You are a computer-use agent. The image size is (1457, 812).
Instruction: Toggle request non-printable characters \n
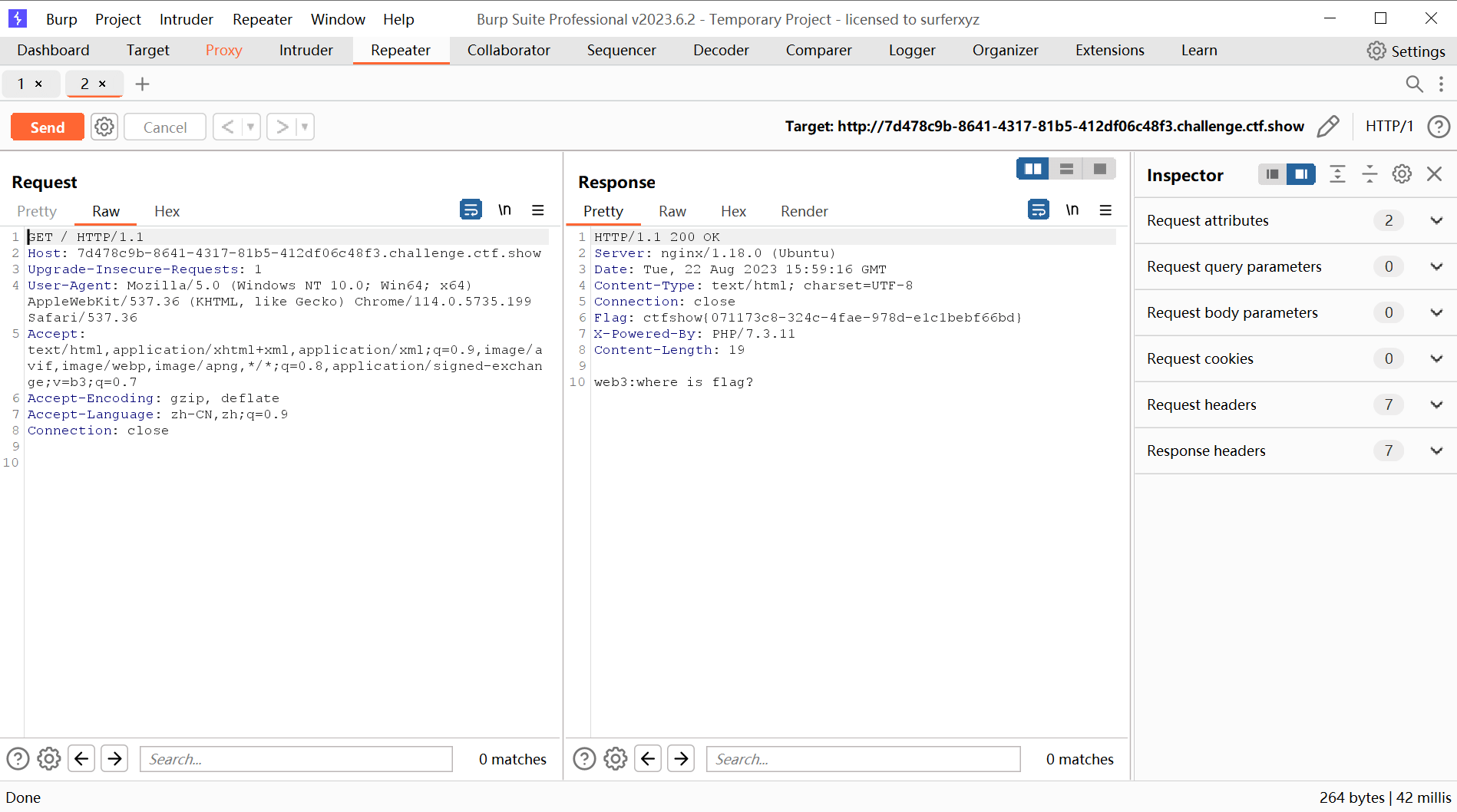504,210
